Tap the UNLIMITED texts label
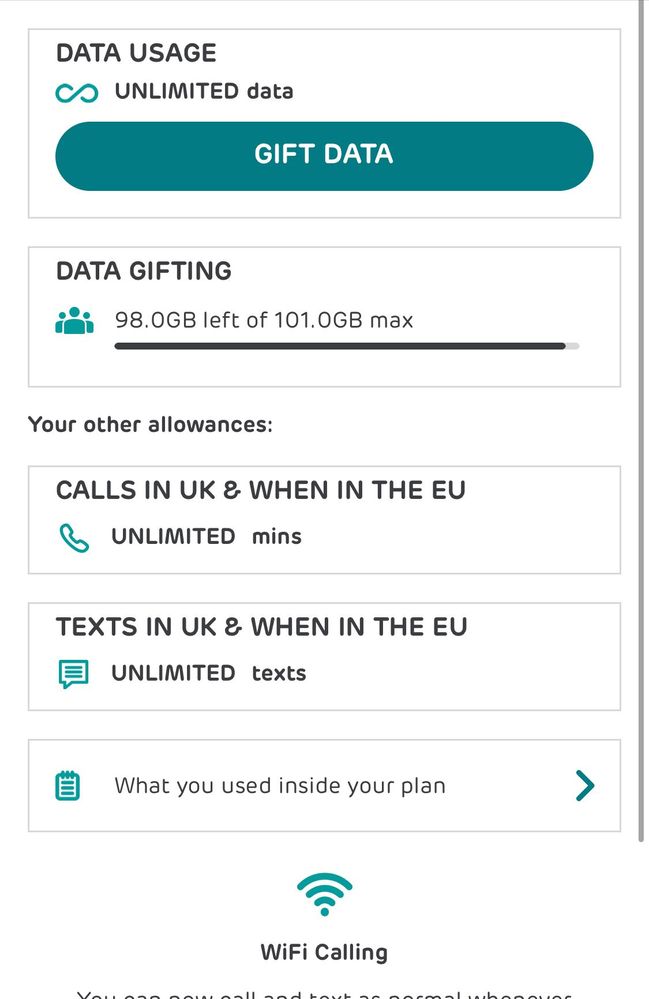649x999 pixels. click(208, 673)
